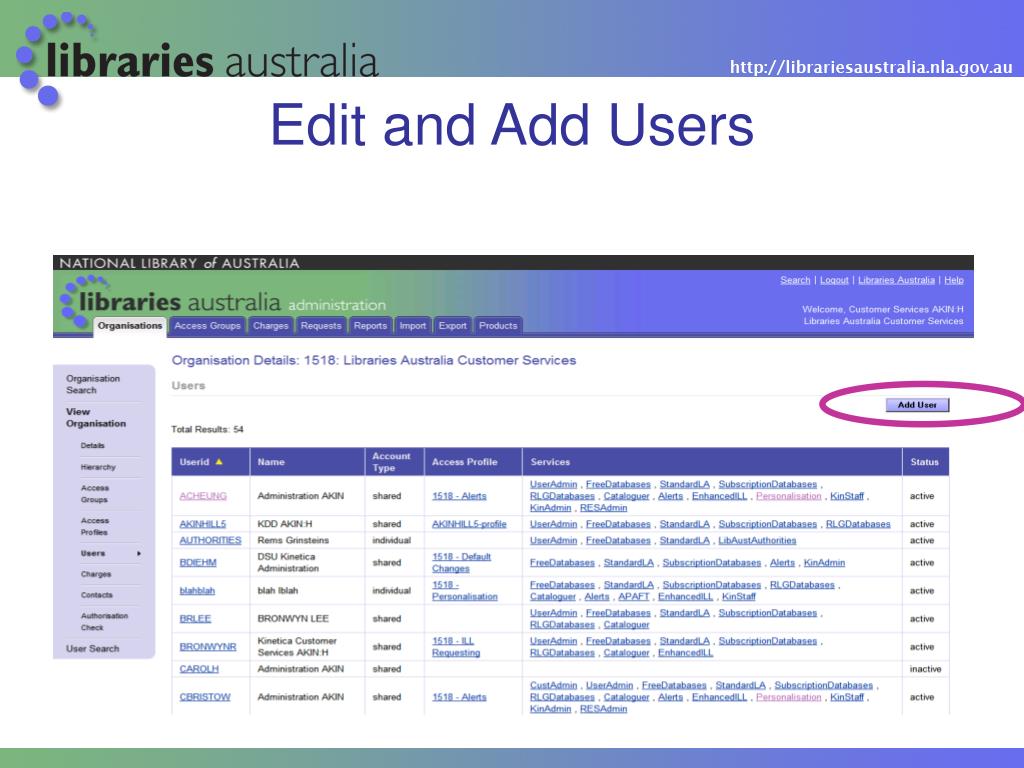Image resolution: width=1024 pixels, height=768 pixels.
Task: Select View Organisation in the sidebar
Action: tap(96, 417)
